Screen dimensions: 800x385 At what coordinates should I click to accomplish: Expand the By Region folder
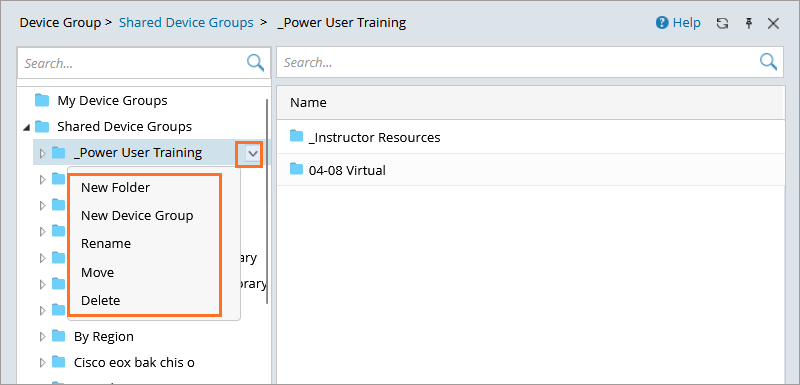pyautogui.click(x=43, y=337)
